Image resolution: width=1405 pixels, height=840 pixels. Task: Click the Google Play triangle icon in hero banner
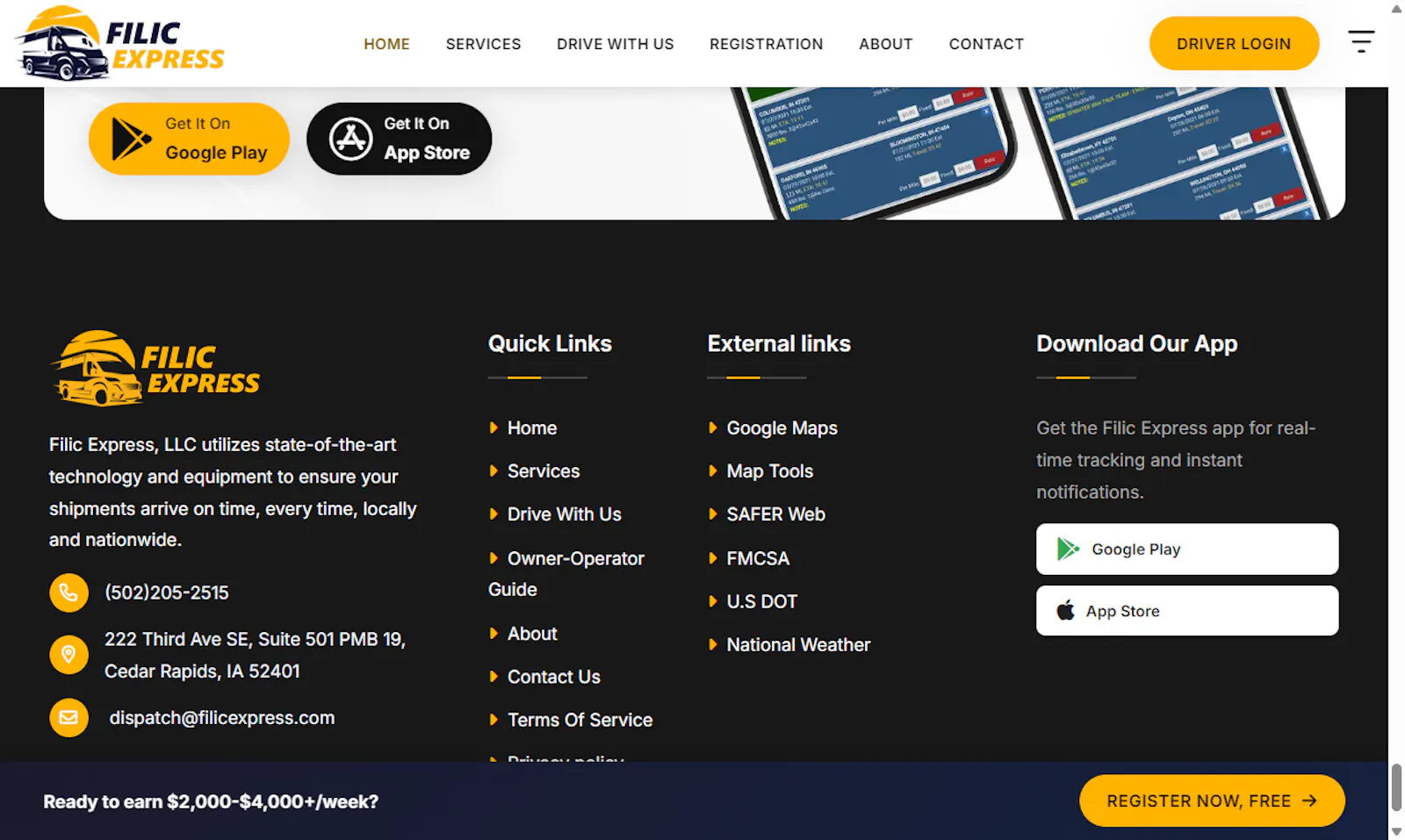(132, 139)
